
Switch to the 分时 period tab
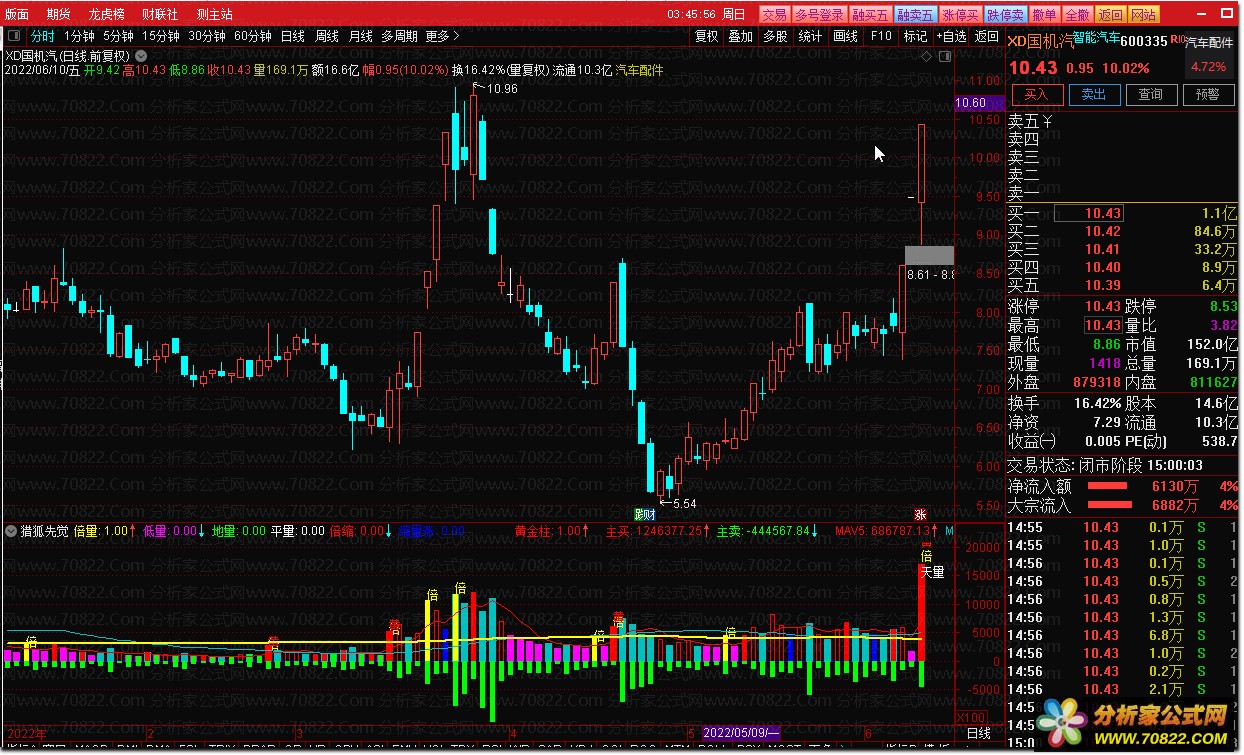(43, 36)
